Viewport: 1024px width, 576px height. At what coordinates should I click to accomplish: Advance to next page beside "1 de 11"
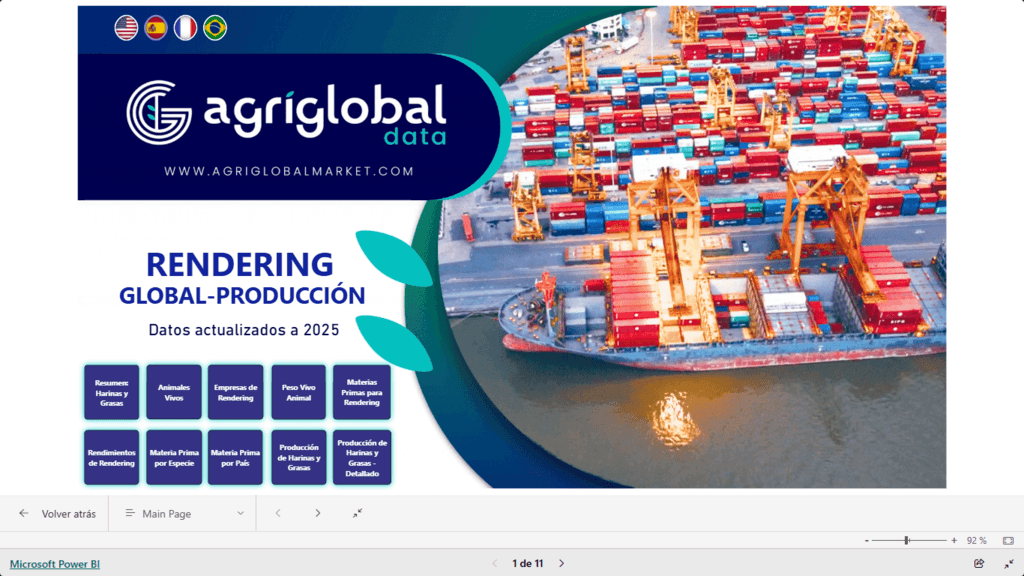coord(561,564)
